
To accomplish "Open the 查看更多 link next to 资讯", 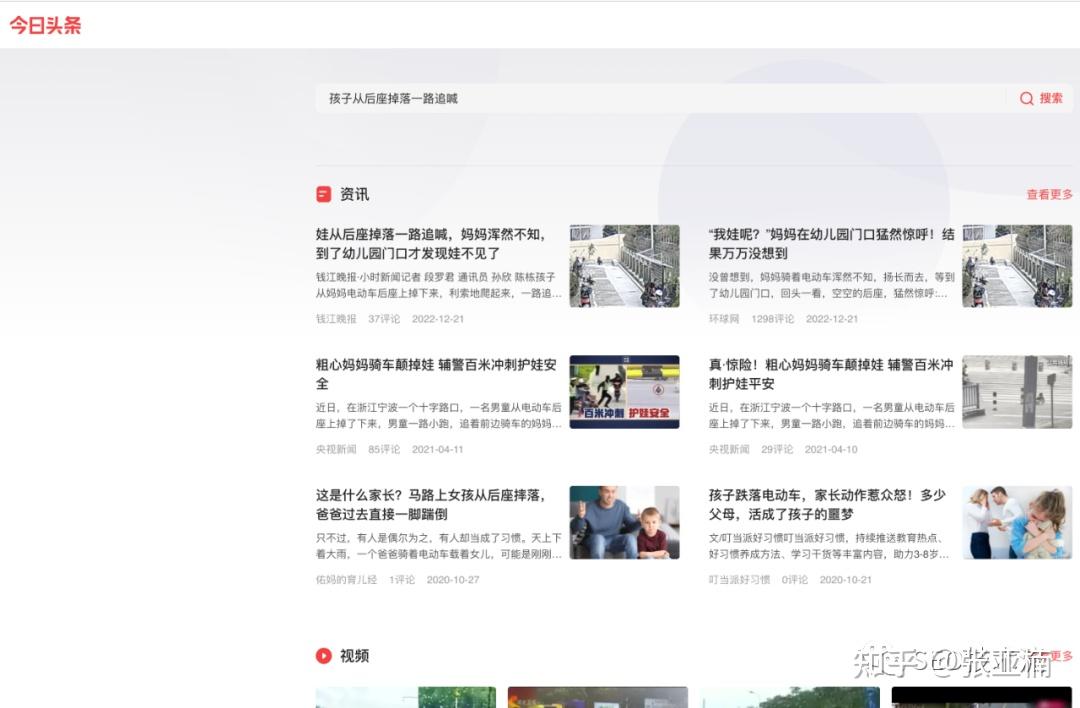I will (1047, 194).
